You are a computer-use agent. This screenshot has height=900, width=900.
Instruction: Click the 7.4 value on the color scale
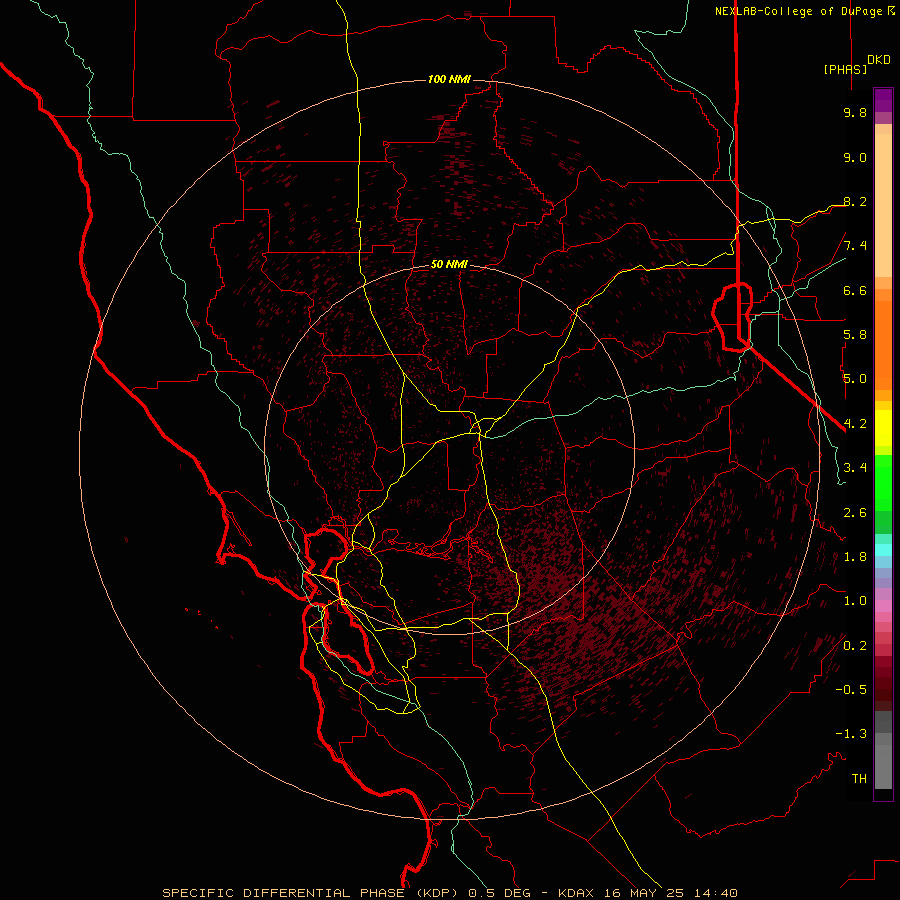pos(855,246)
